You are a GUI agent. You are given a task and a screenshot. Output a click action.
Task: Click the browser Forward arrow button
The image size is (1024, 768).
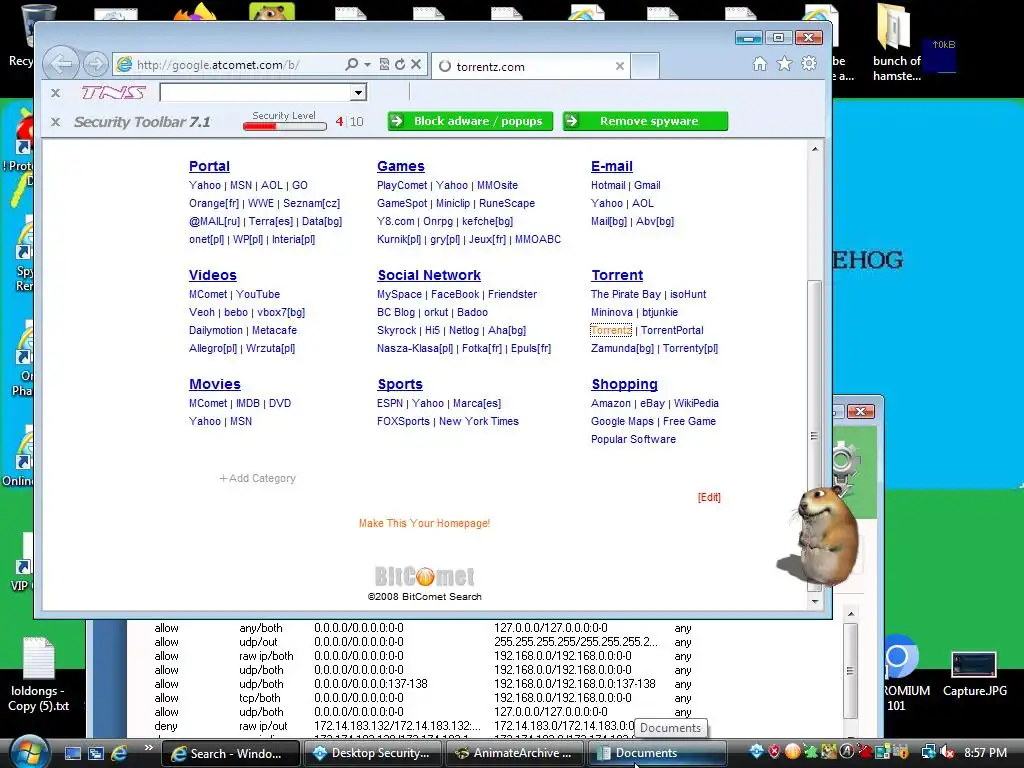coord(95,64)
